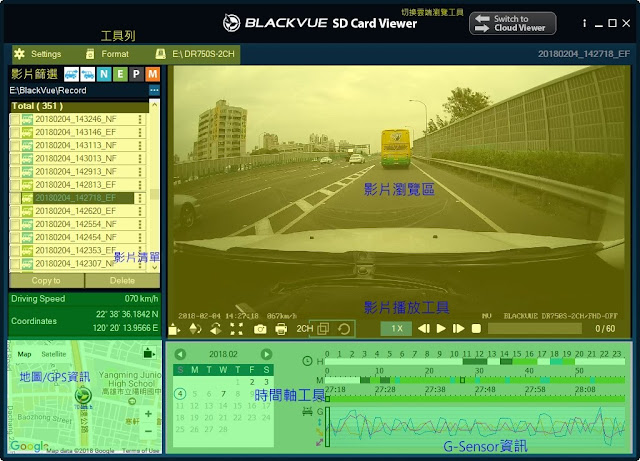
Task: Select video 20180204_142620_EF in list
Action: (x=76, y=211)
